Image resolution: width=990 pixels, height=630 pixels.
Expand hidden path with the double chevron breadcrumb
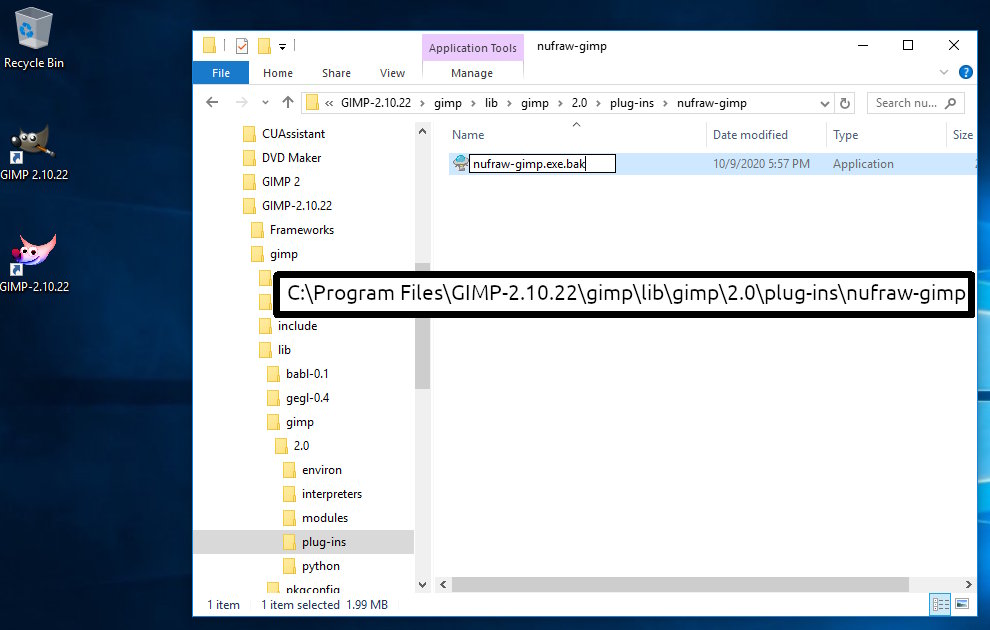pyautogui.click(x=329, y=103)
